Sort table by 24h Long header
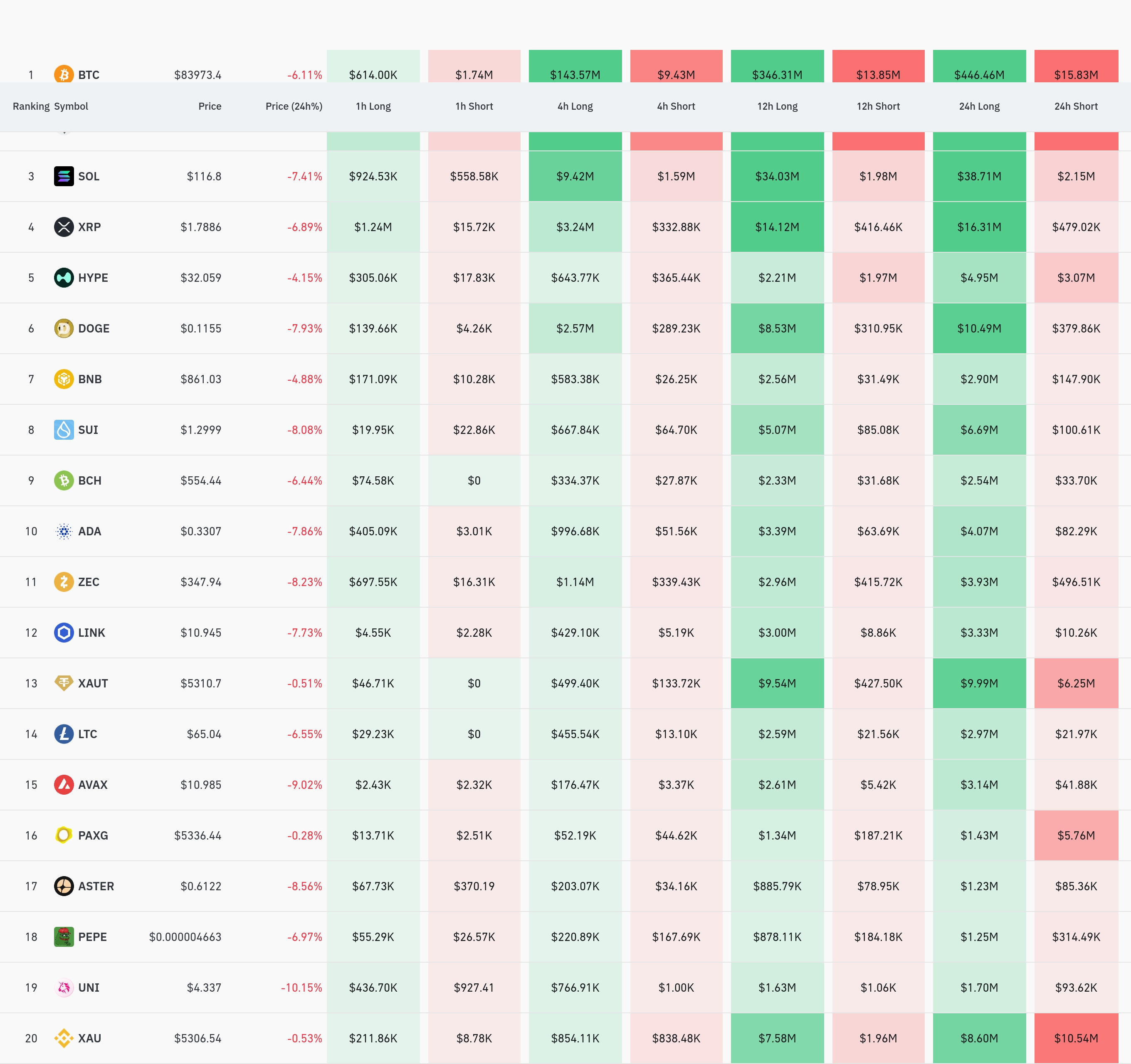Screen dimensions: 1131x1064 (x=979, y=106)
